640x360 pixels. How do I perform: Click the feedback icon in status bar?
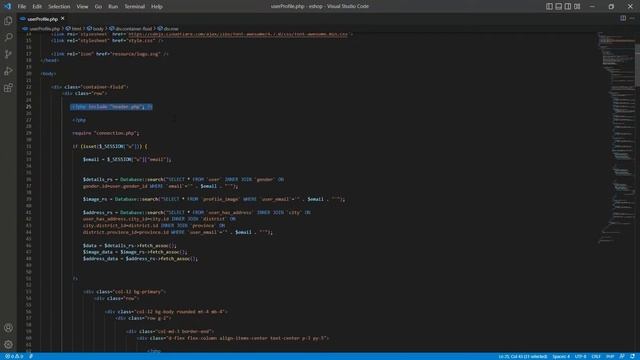pos(622,356)
